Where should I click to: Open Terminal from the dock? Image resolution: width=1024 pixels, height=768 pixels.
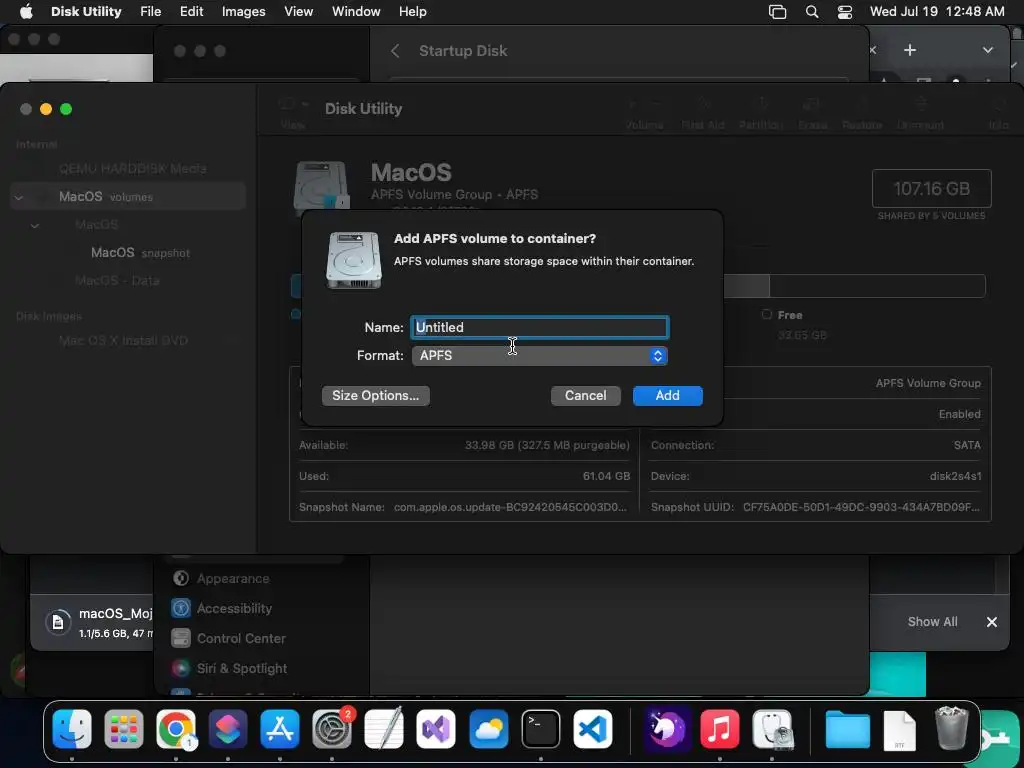click(x=540, y=729)
